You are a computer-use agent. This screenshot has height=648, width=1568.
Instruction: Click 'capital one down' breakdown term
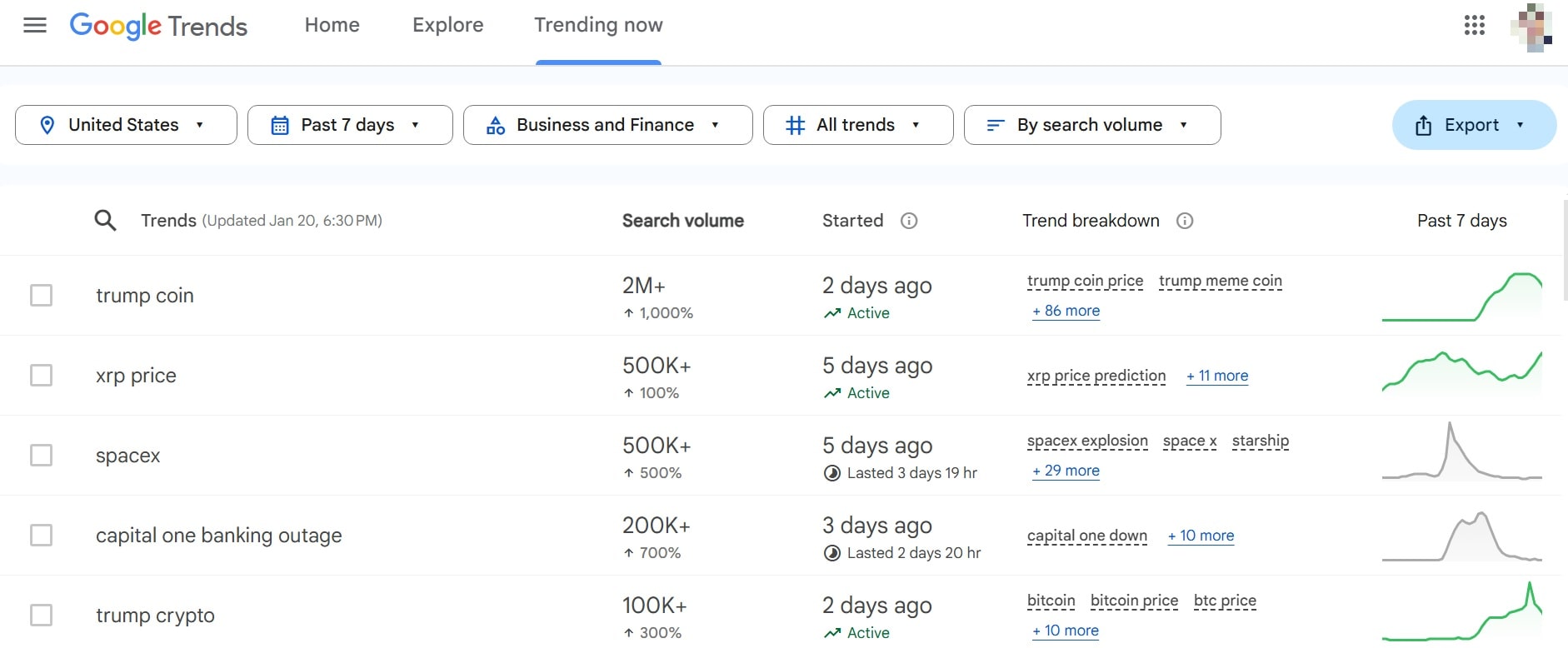(1087, 536)
